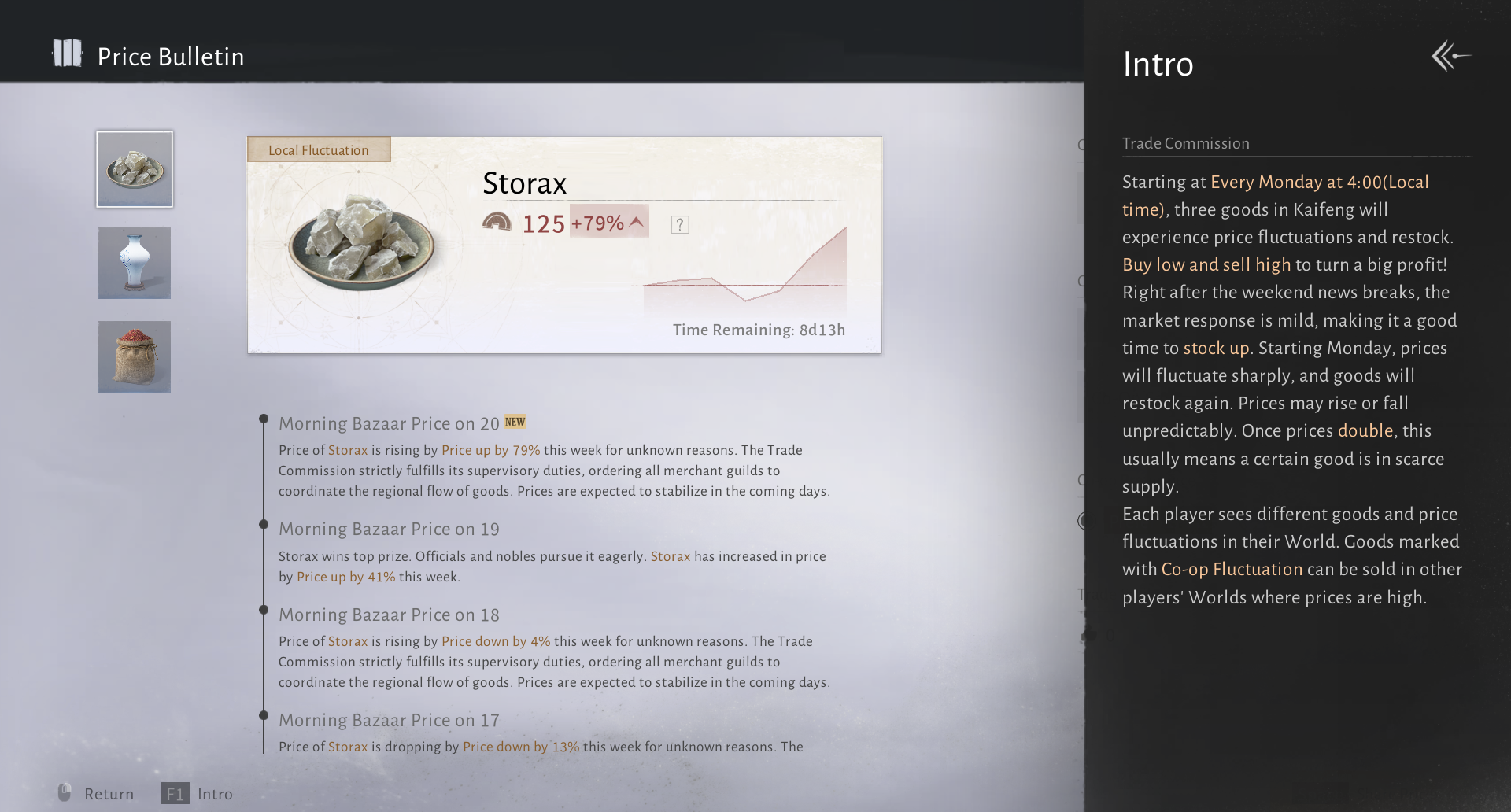Select the spice sack goods thumbnail

(135, 356)
